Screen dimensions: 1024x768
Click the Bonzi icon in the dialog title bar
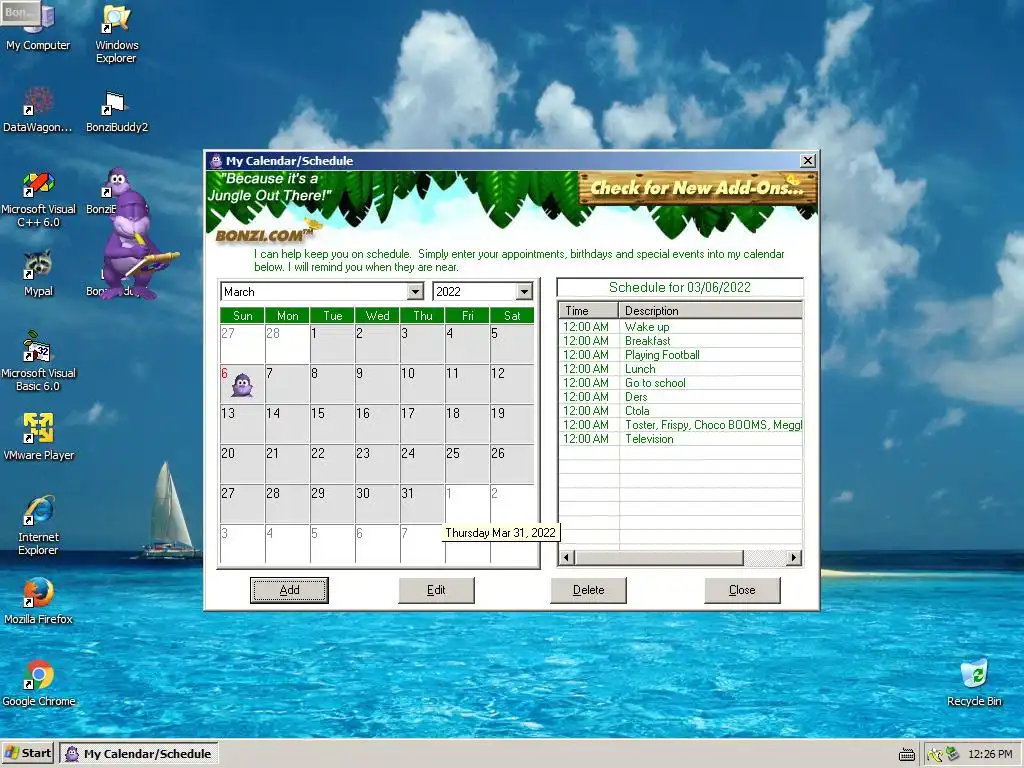216,161
